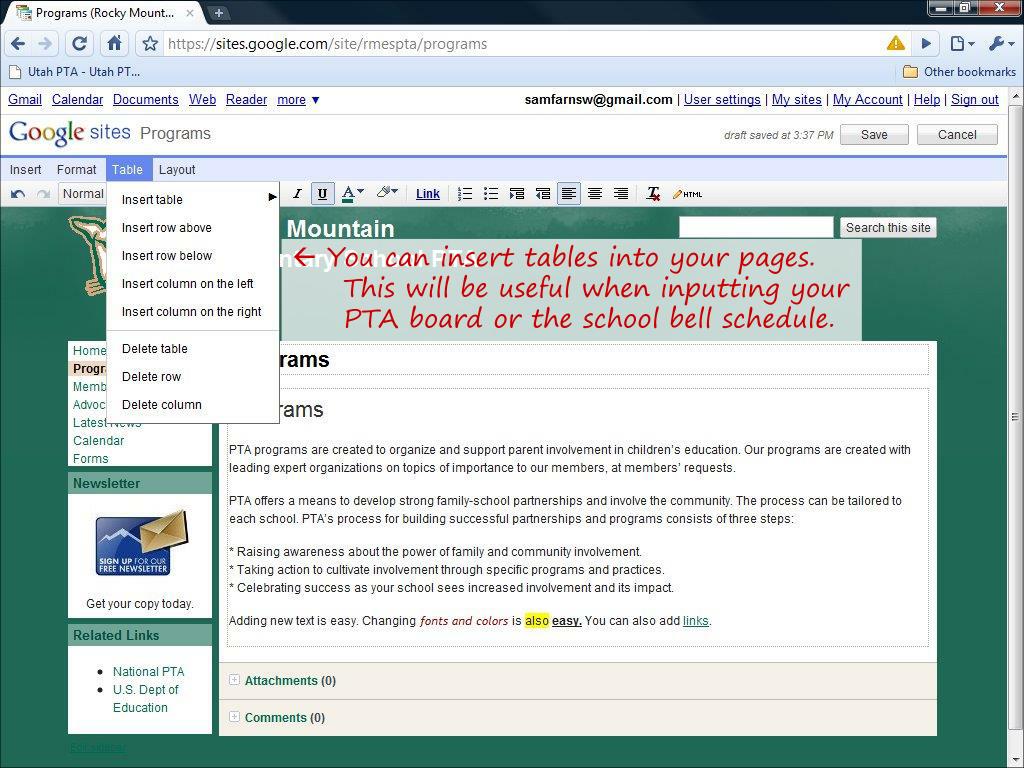
Task: Open the Forms sidebar page
Action: coord(91,458)
